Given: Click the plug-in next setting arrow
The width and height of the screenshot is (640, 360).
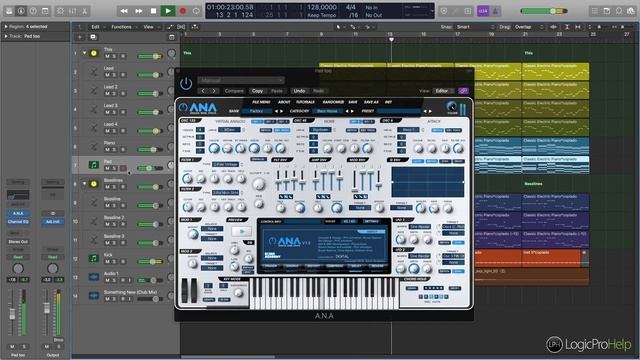Looking at the screenshot, I should pyautogui.click(x=214, y=91).
